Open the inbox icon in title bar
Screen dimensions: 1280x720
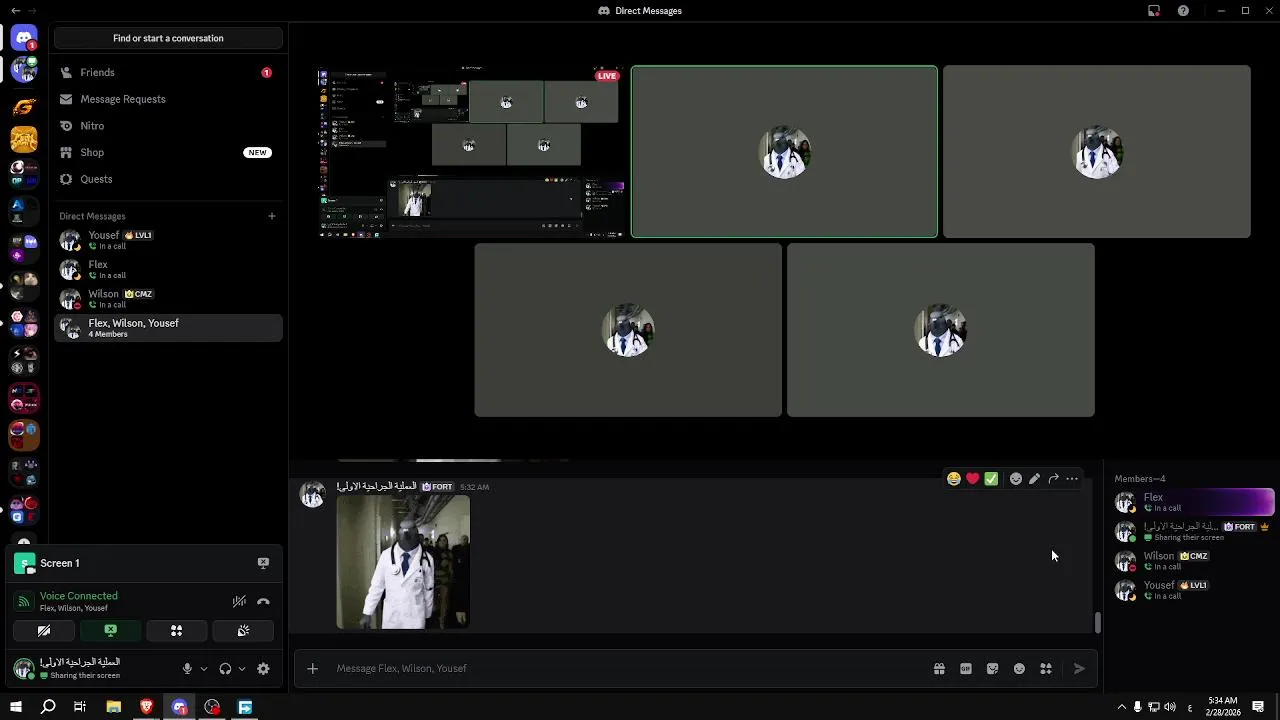coord(1154,11)
